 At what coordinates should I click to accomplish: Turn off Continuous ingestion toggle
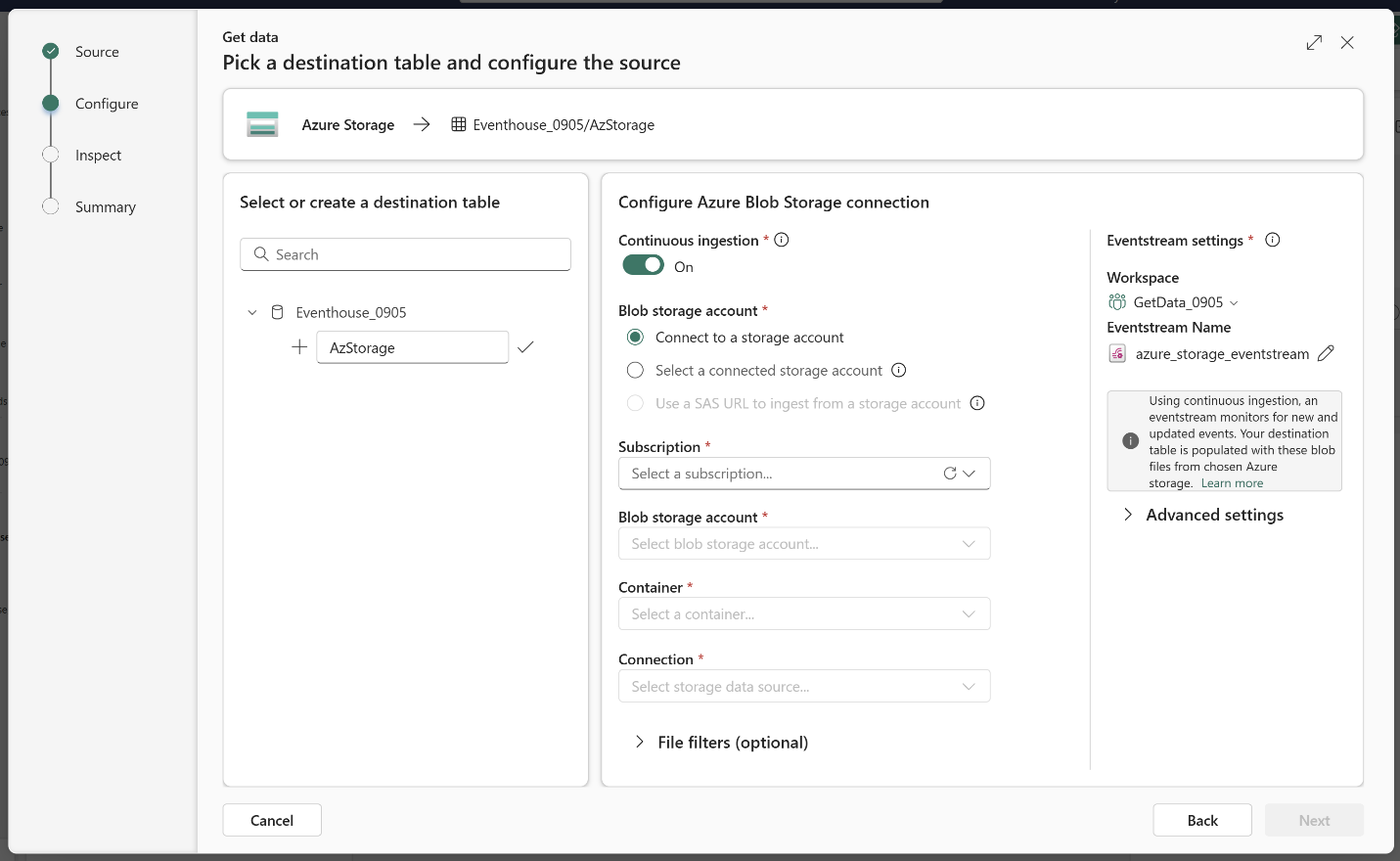(x=644, y=265)
